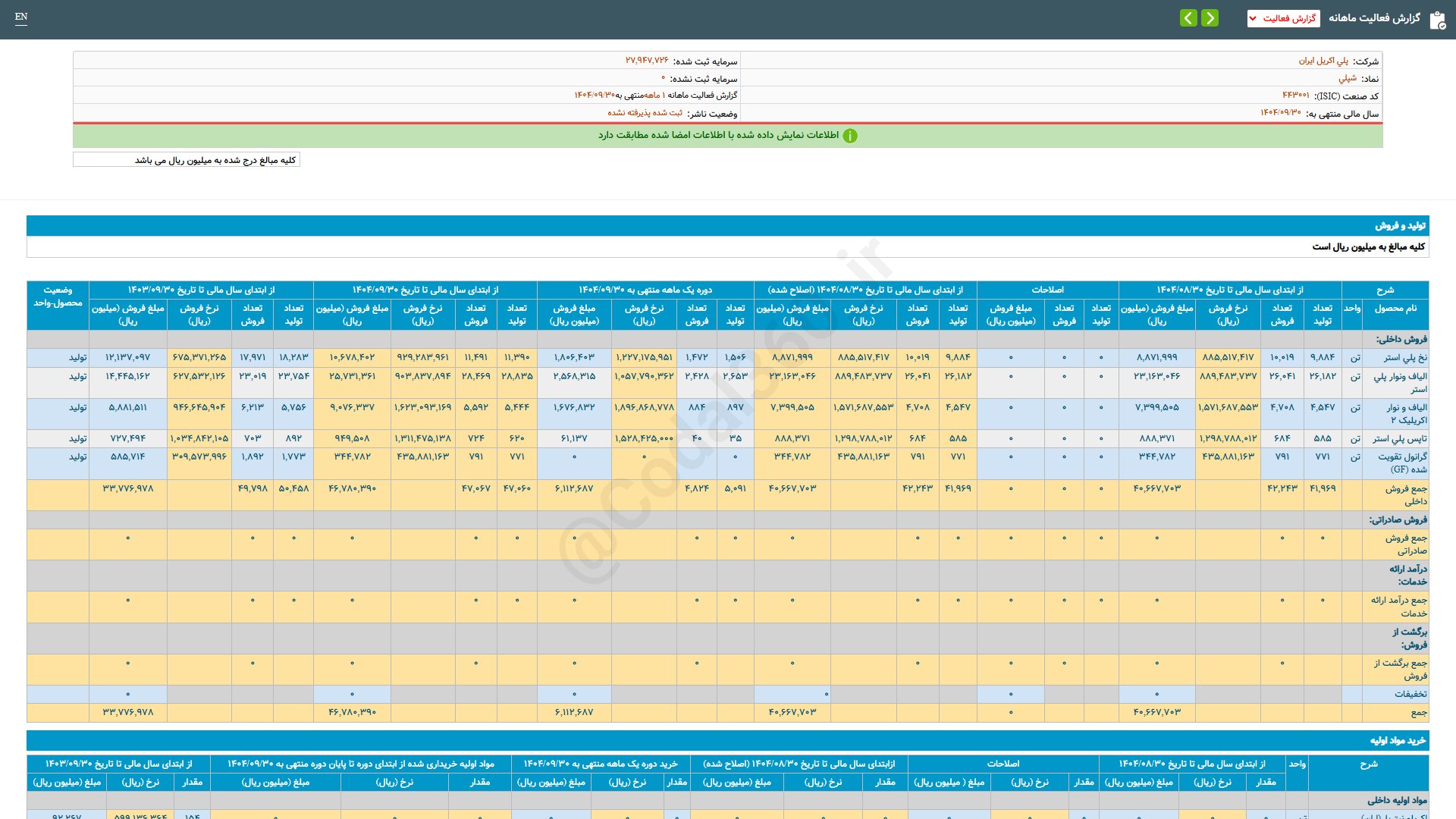Click the اصلاحات column group header
1456x819 pixels.
tap(1047, 290)
